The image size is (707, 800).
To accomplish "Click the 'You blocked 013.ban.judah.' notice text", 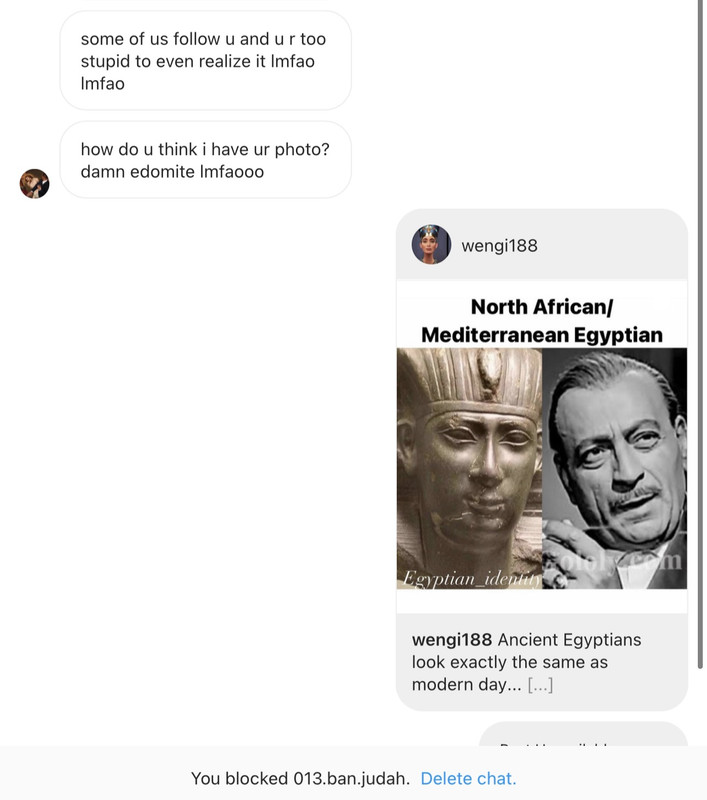I will pos(300,779).
